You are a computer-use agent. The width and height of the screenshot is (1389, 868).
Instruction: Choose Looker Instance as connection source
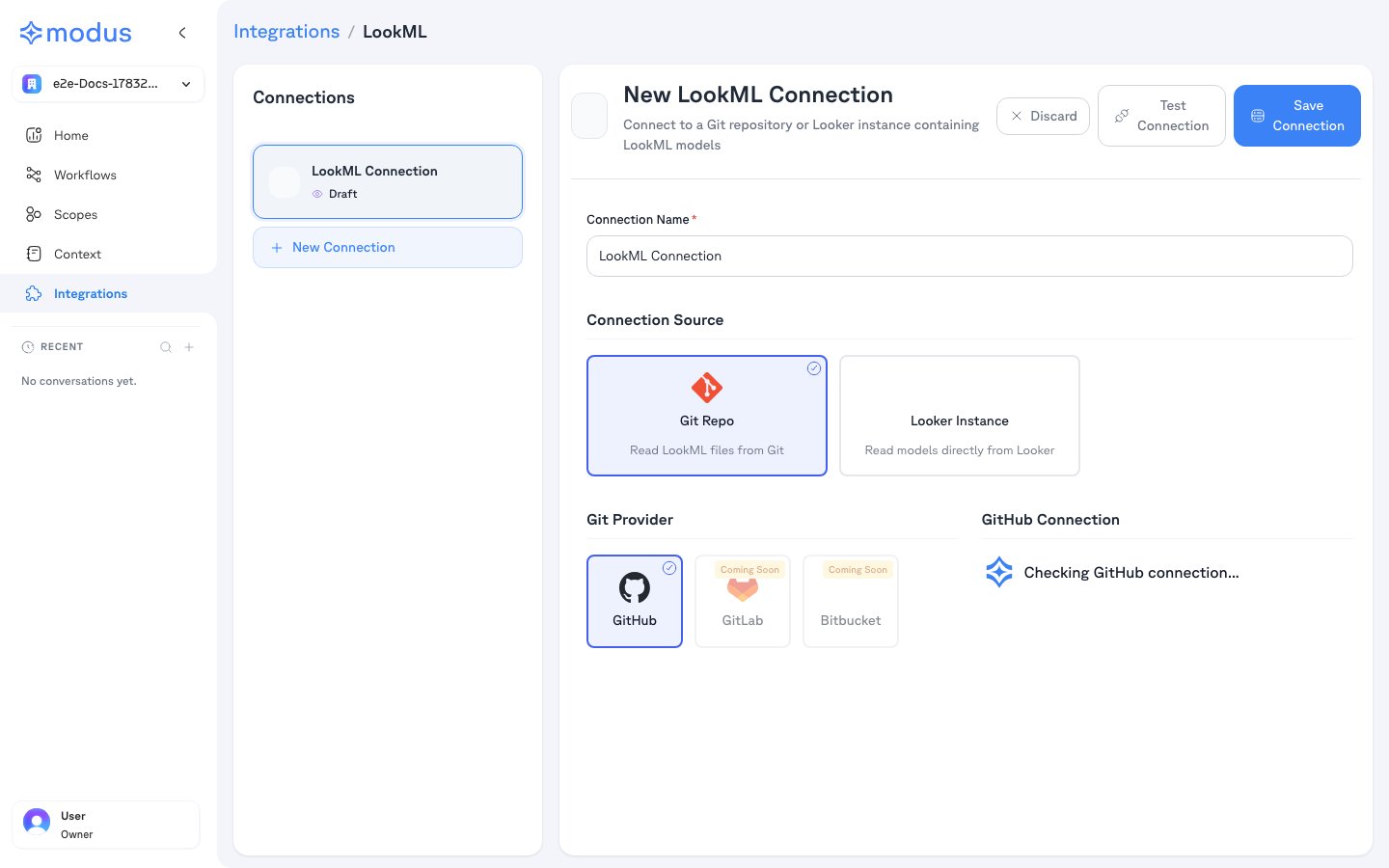pos(960,416)
